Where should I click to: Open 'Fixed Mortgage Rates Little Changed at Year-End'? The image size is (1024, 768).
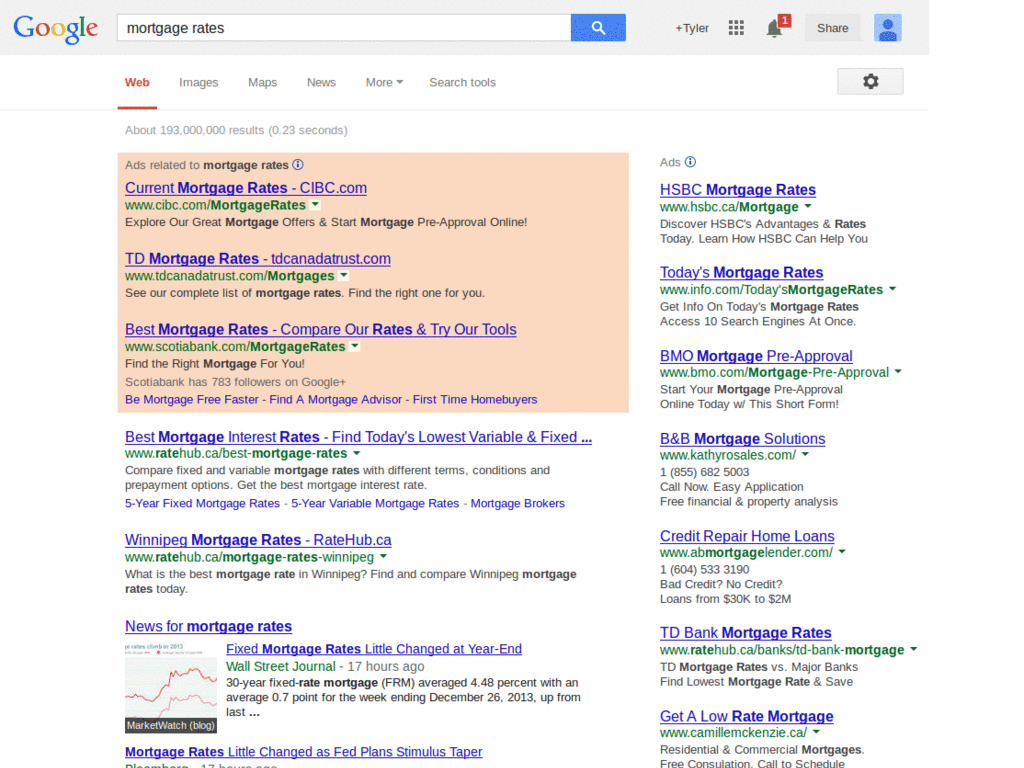374,649
